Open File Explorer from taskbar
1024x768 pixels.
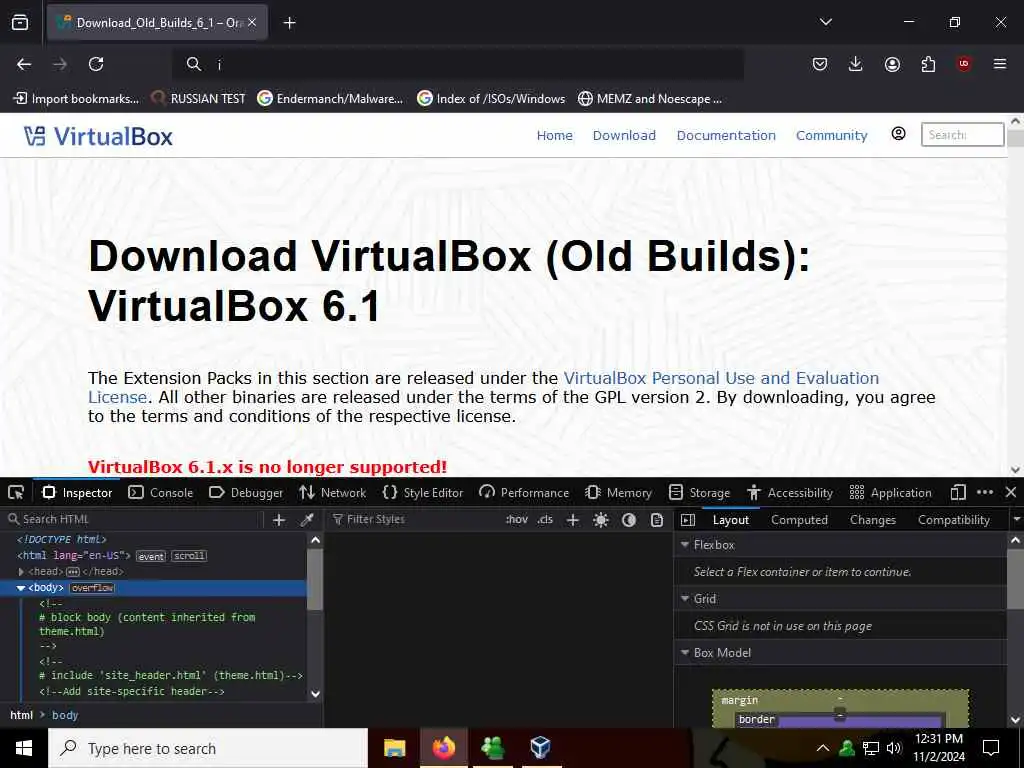pyautogui.click(x=394, y=748)
